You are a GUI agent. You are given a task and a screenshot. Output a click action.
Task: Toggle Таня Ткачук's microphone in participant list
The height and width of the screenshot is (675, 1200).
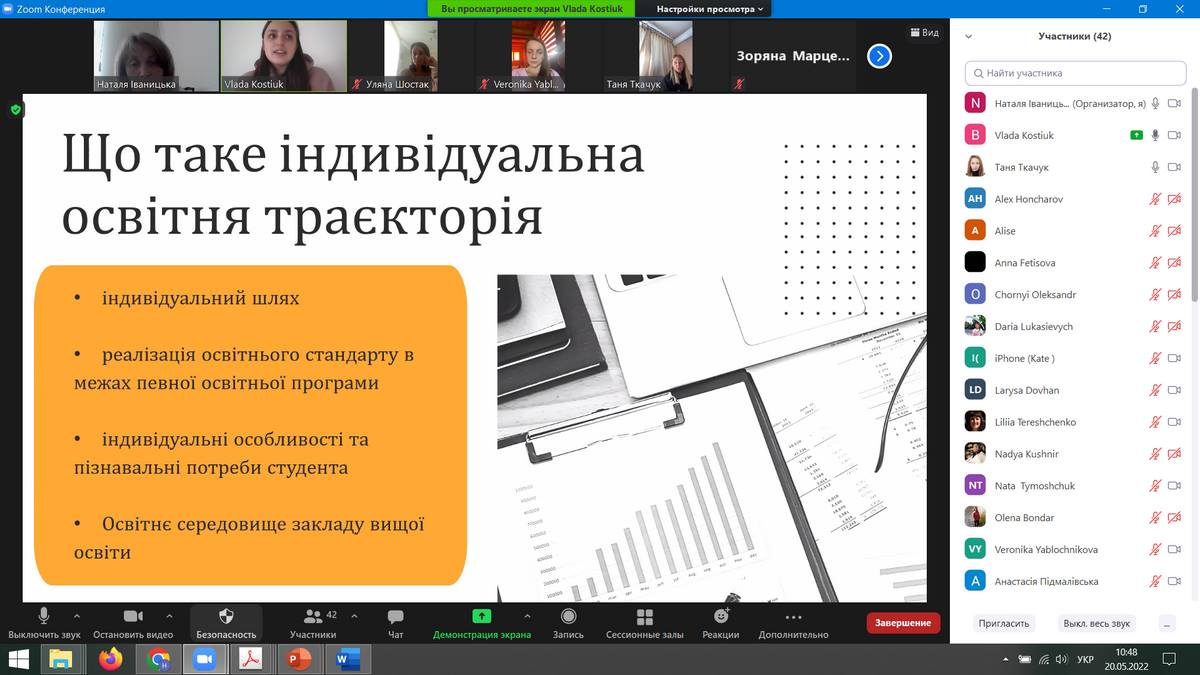(x=1155, y=167)
